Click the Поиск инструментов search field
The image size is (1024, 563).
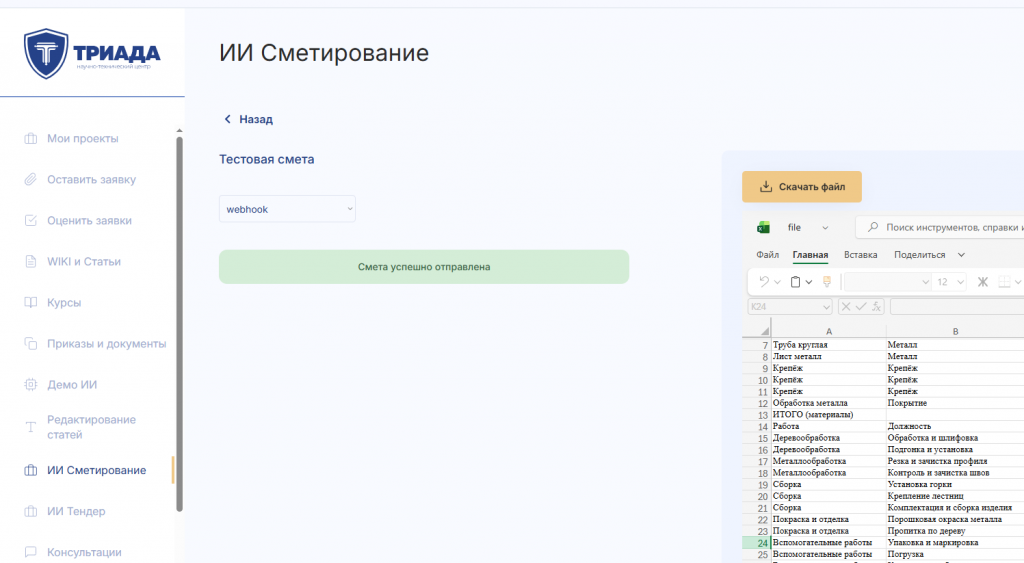940,227
